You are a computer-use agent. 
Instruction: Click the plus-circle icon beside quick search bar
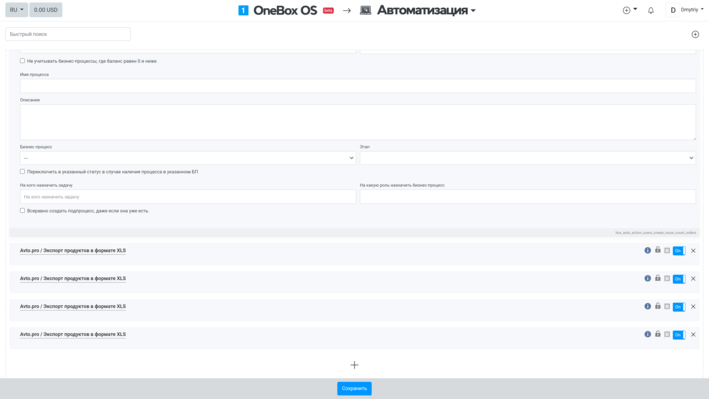click(x=695, y=34)
